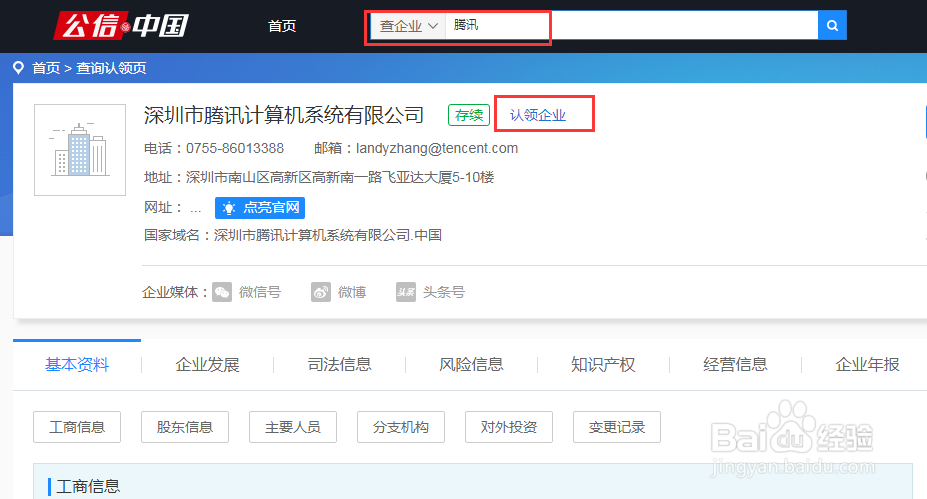Click the 头条号 label text
Viewport: 927px width, 499px height.
(x=444, y=292)
